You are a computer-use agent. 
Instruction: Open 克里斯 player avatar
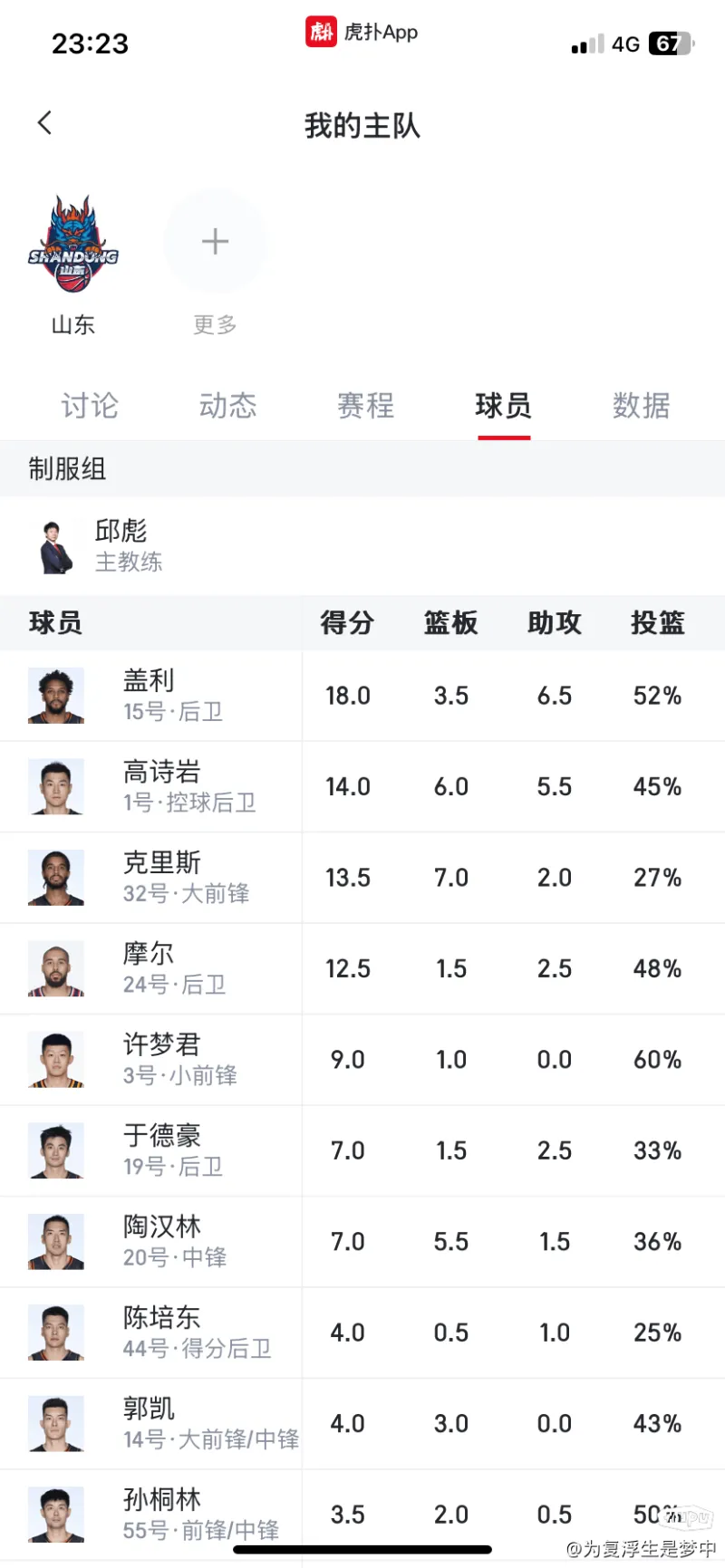[56, 878]
